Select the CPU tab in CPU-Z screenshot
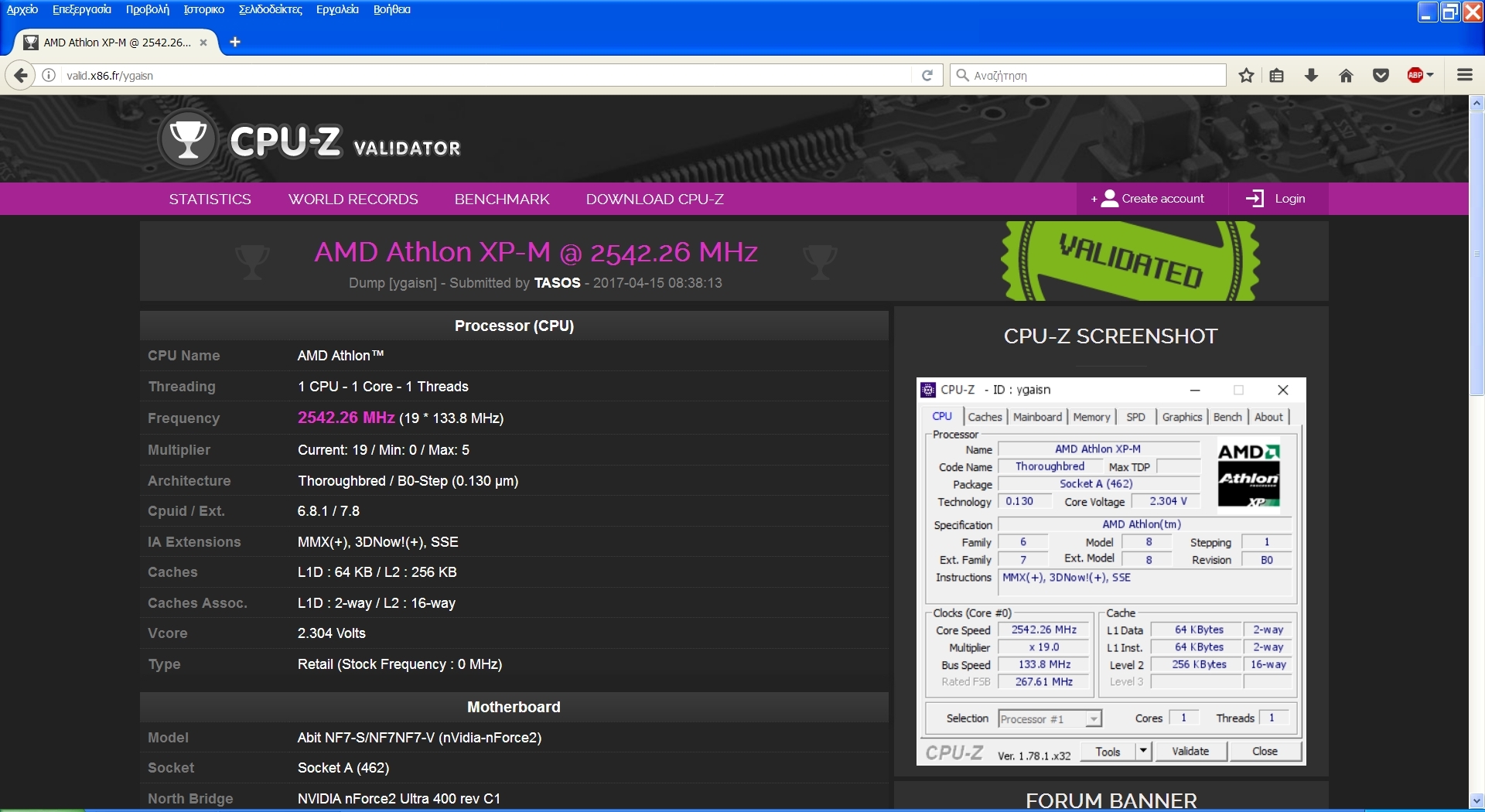 pyautogui.click(x=942, y=416)
